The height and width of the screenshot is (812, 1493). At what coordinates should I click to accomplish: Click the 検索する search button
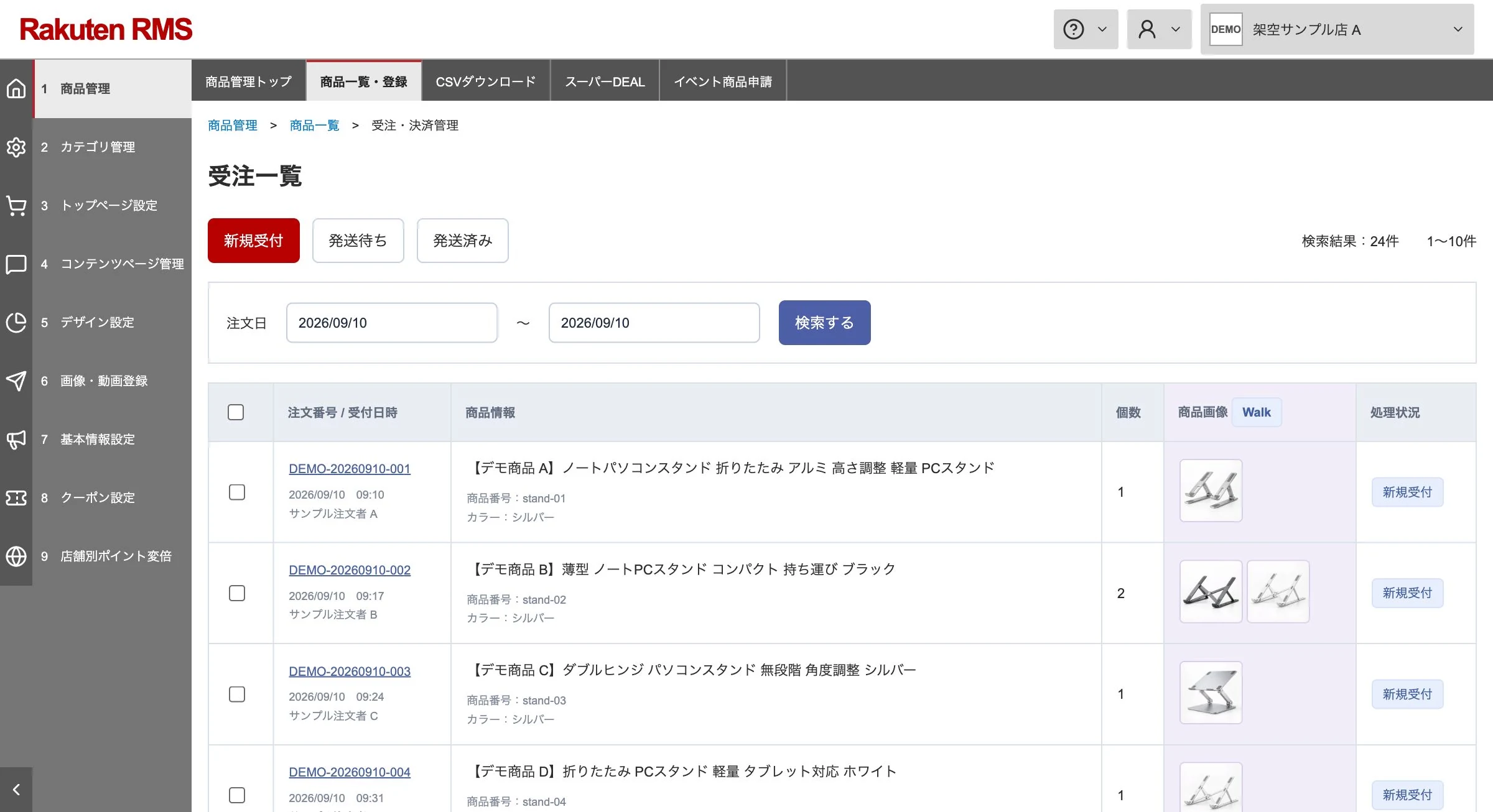(824, 323)
